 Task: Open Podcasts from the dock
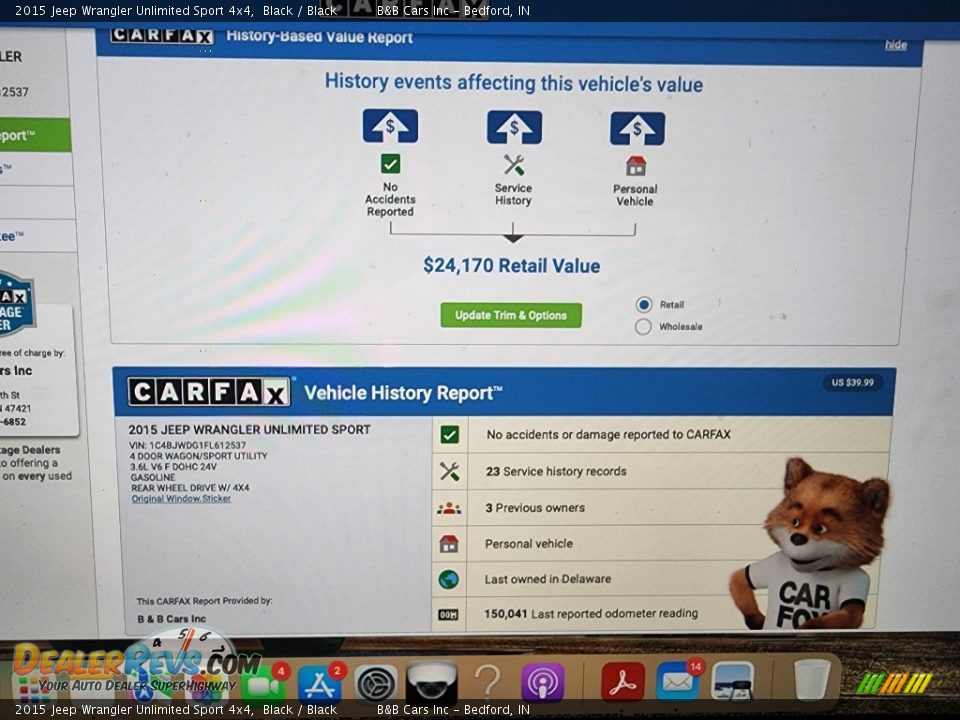pos(542,683)
